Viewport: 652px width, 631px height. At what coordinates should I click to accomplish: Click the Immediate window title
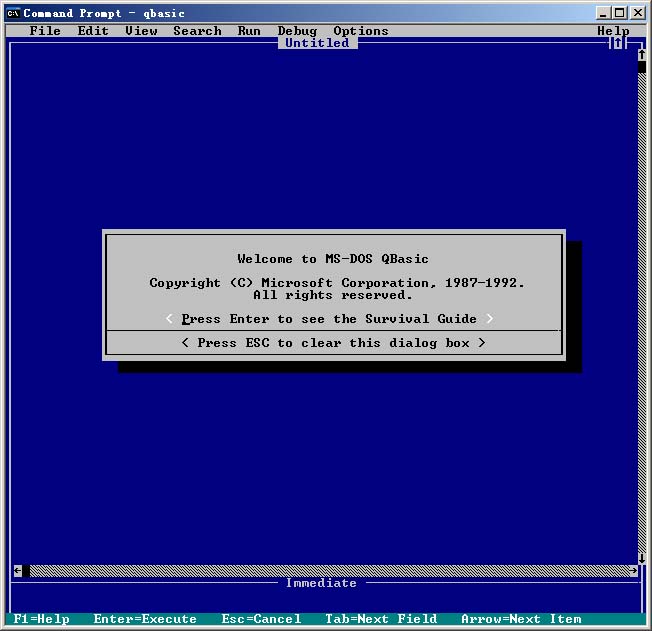[x=321, y=583]
